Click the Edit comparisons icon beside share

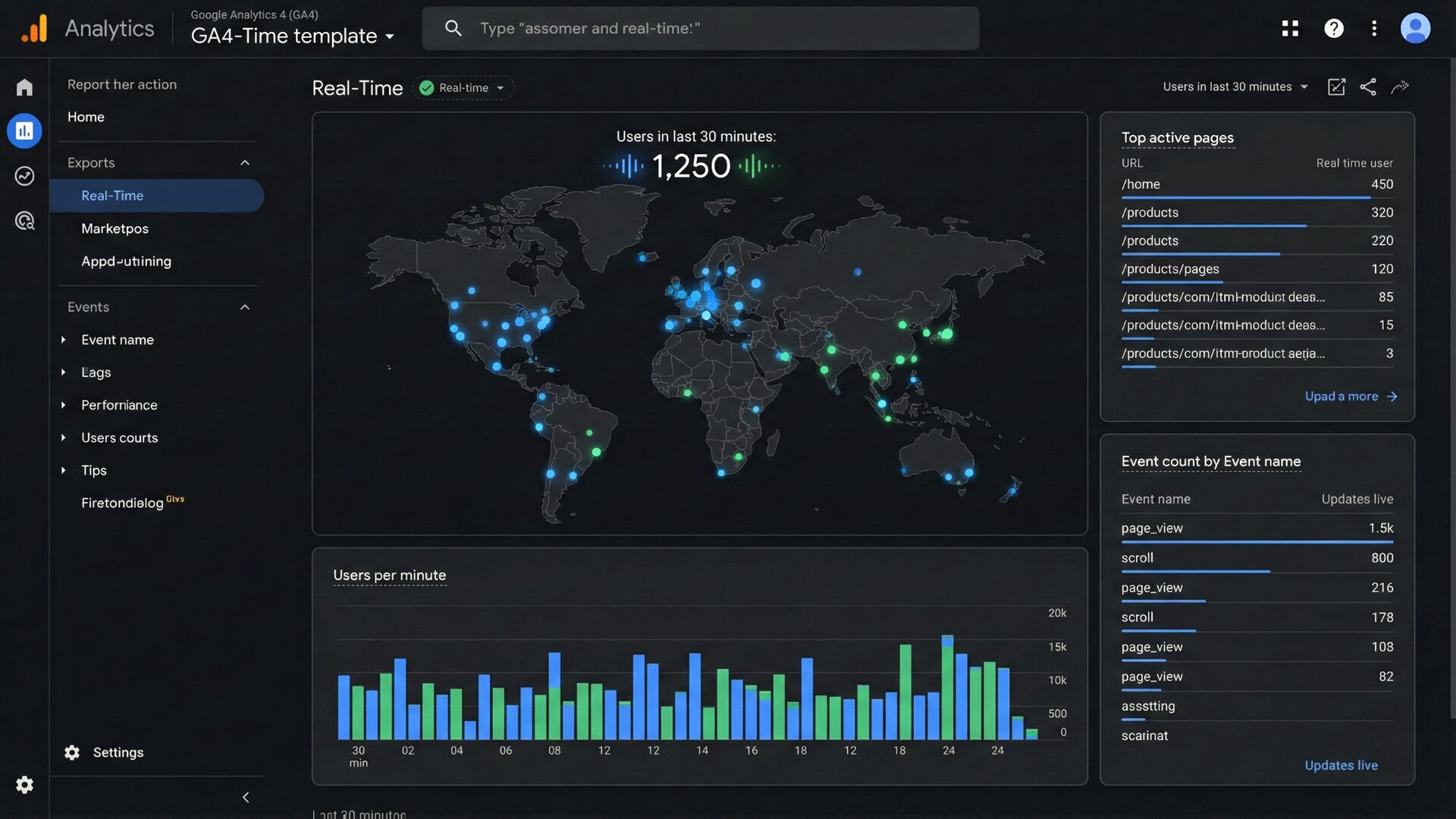[1336, 87]
